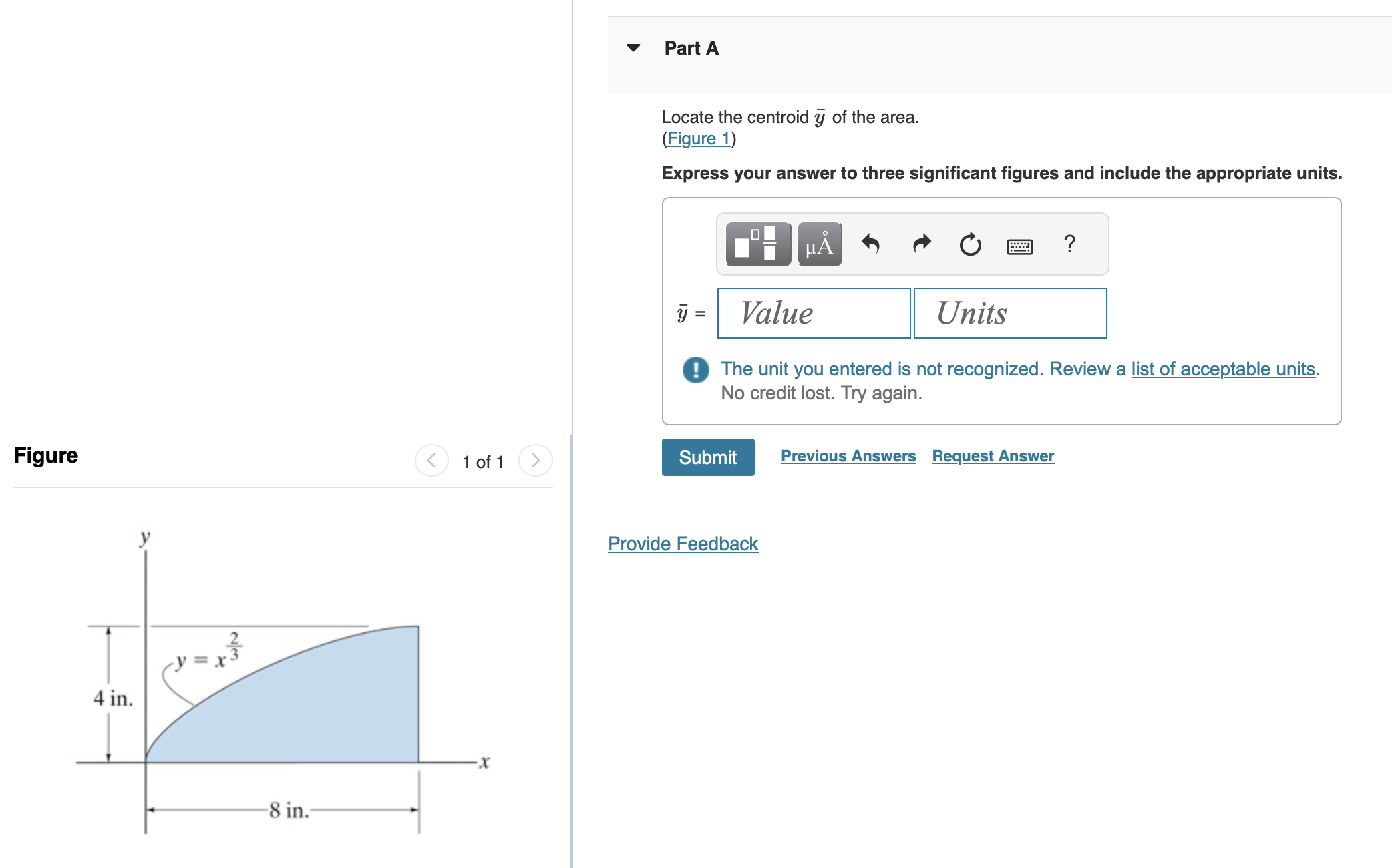Click the undo arrow icon

(x=871, y=244)
